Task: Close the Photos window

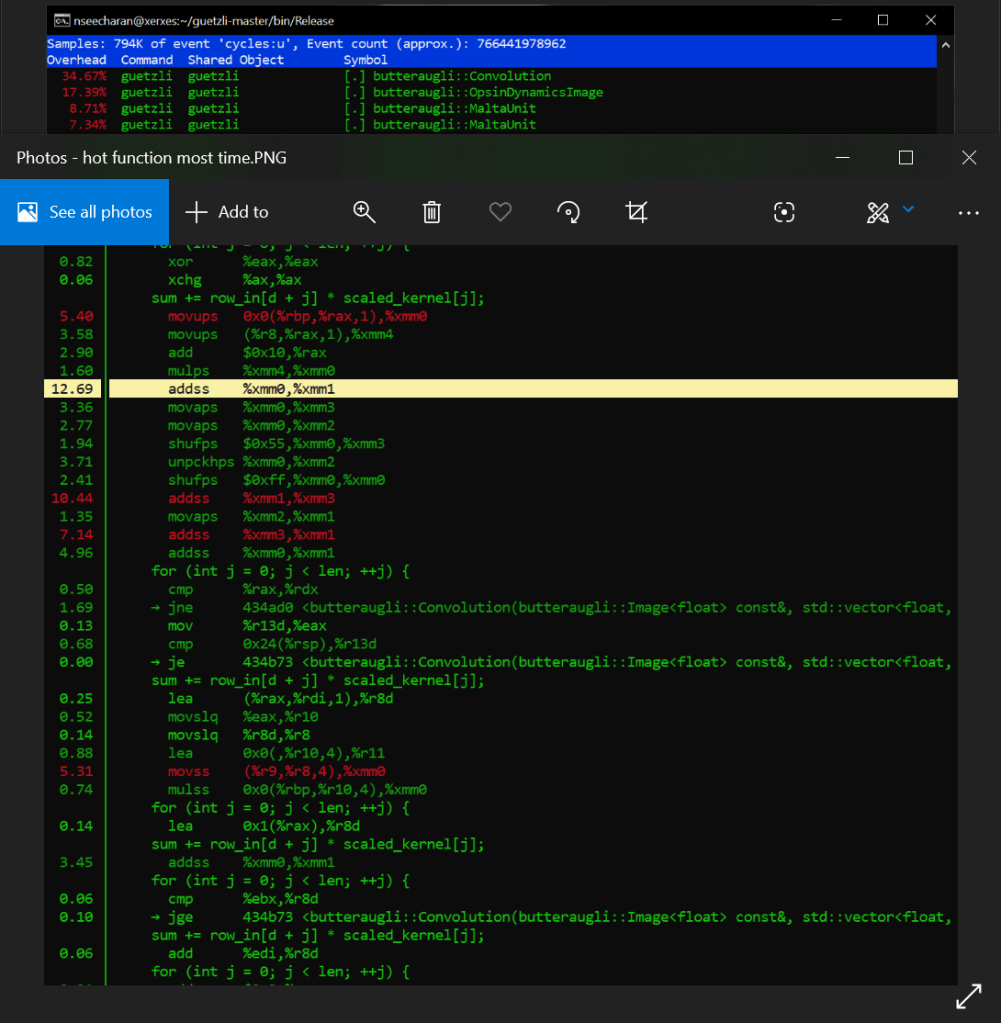Action: pos(968,158)
